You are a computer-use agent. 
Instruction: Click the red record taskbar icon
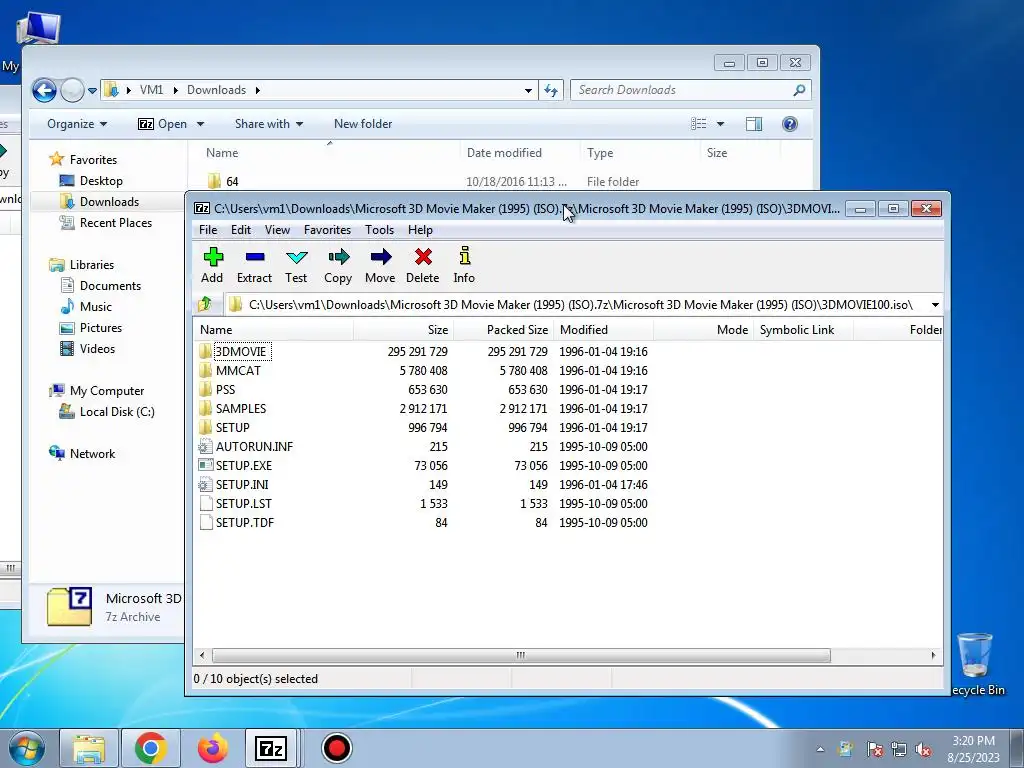337,748
